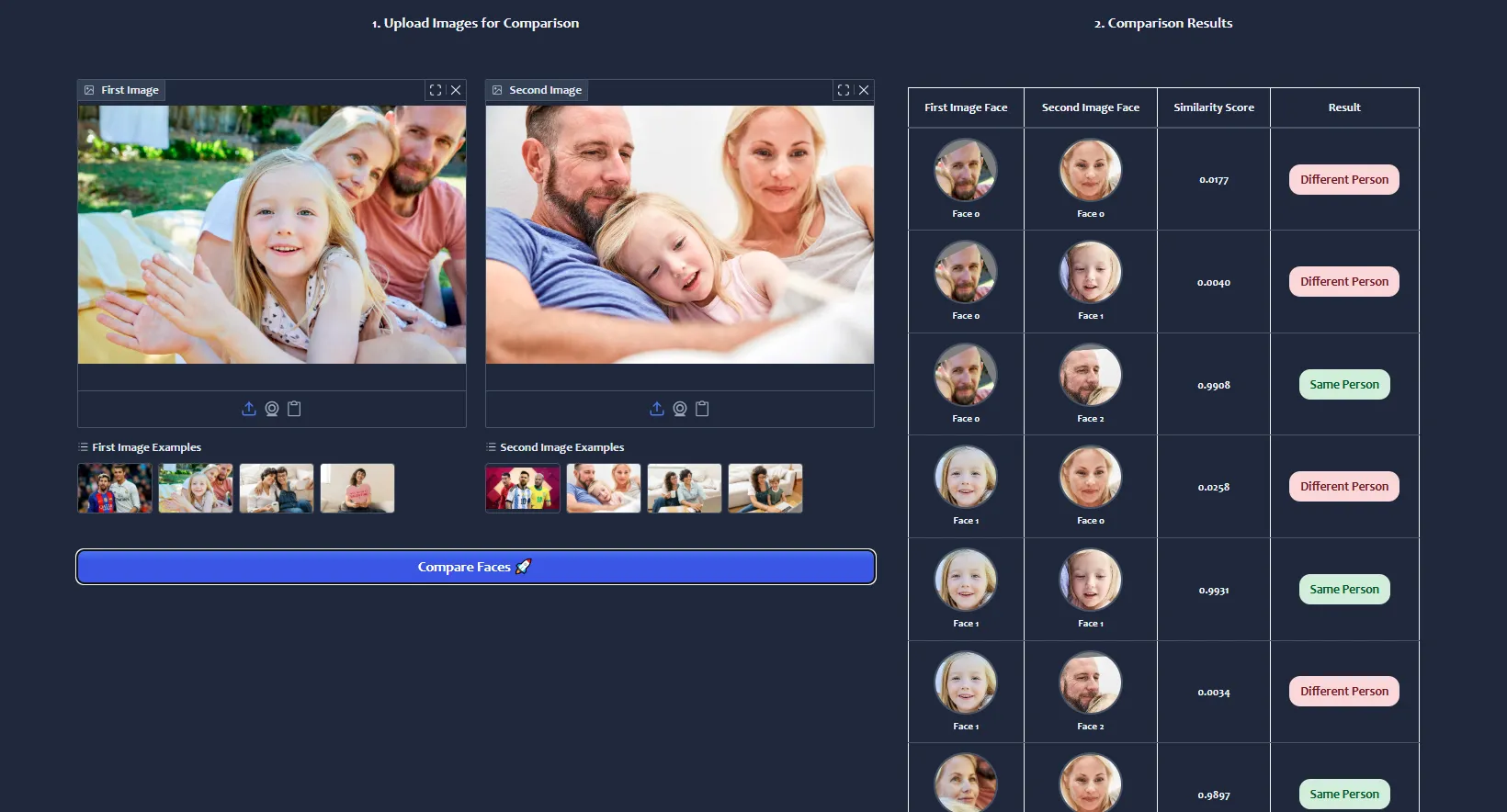Open webcam capture for Second Image
The height and width of the screenshot is (812, 1507).
pyautogui.click(x=680, y=409)
